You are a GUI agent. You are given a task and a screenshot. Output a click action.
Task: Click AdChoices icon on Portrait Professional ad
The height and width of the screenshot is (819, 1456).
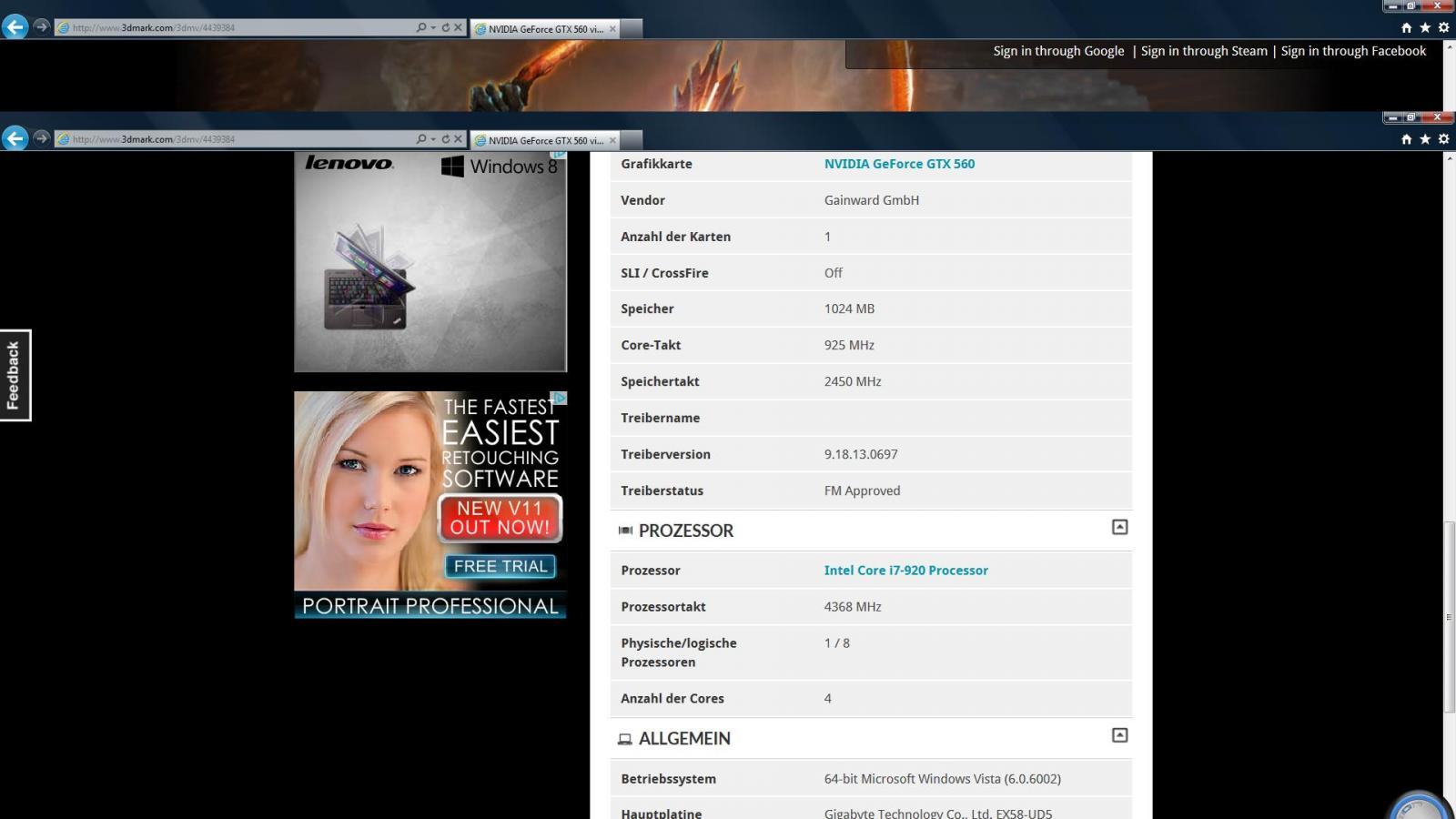click(561, 398)
